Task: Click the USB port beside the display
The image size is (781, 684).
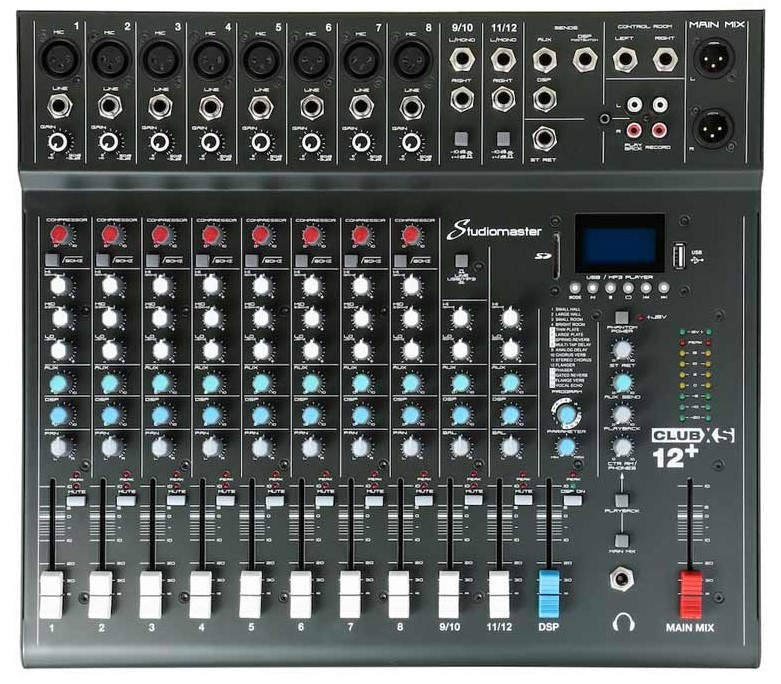Action: click(x=678, y=255)
